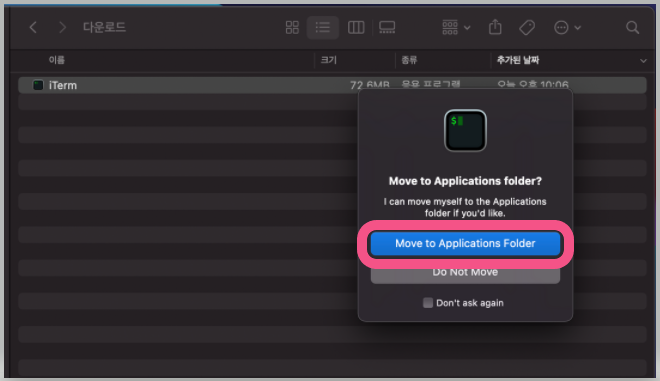The width and height of the screenshot is (660, 381).
Task: Click the Tags toolbar icon
Action: pyautogui.click(x=527, y=28)
